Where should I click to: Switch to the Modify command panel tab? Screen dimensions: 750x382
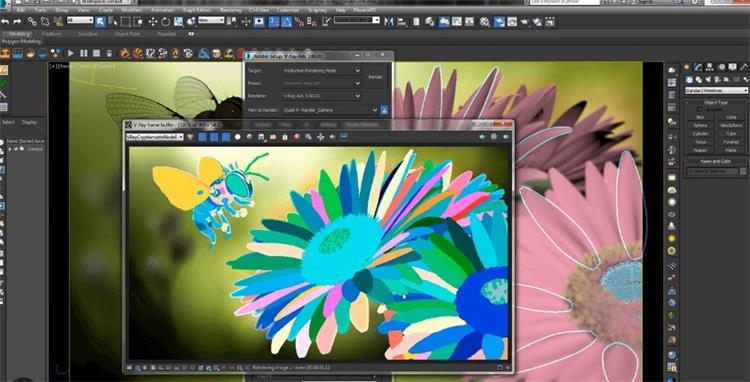pyautogui.click(x=698, y=67)
